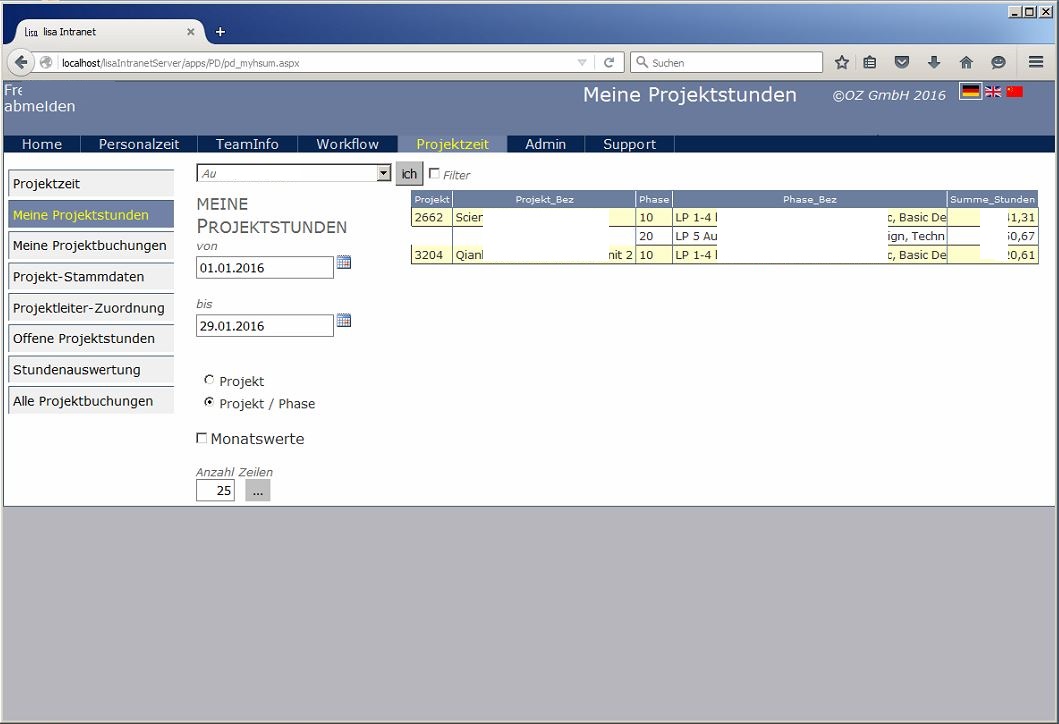
Task: Open Projektzeit in the sidebar
Action: click(x=91, y=184)
